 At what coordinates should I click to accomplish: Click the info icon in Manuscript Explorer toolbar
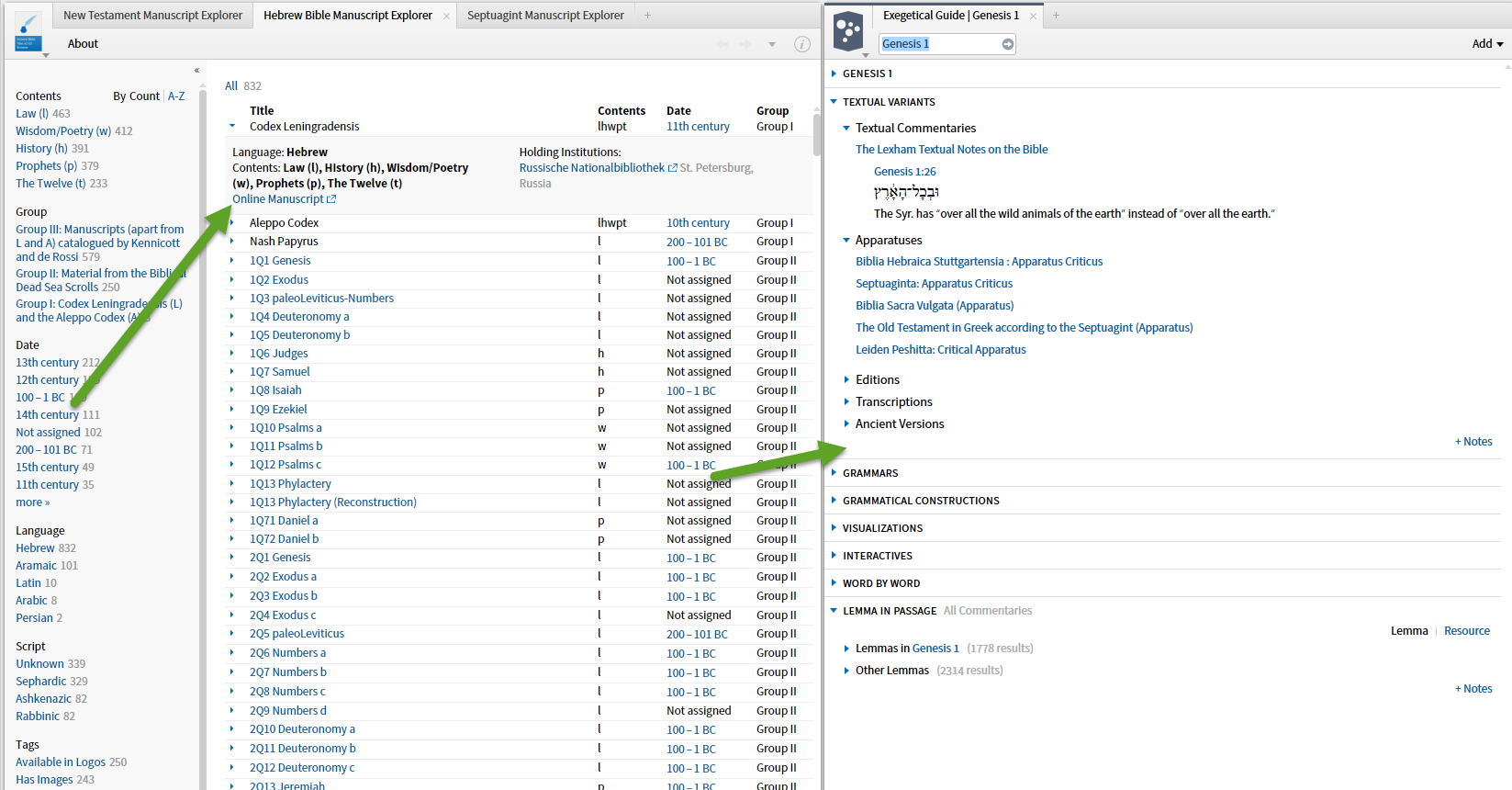point(802,44)
